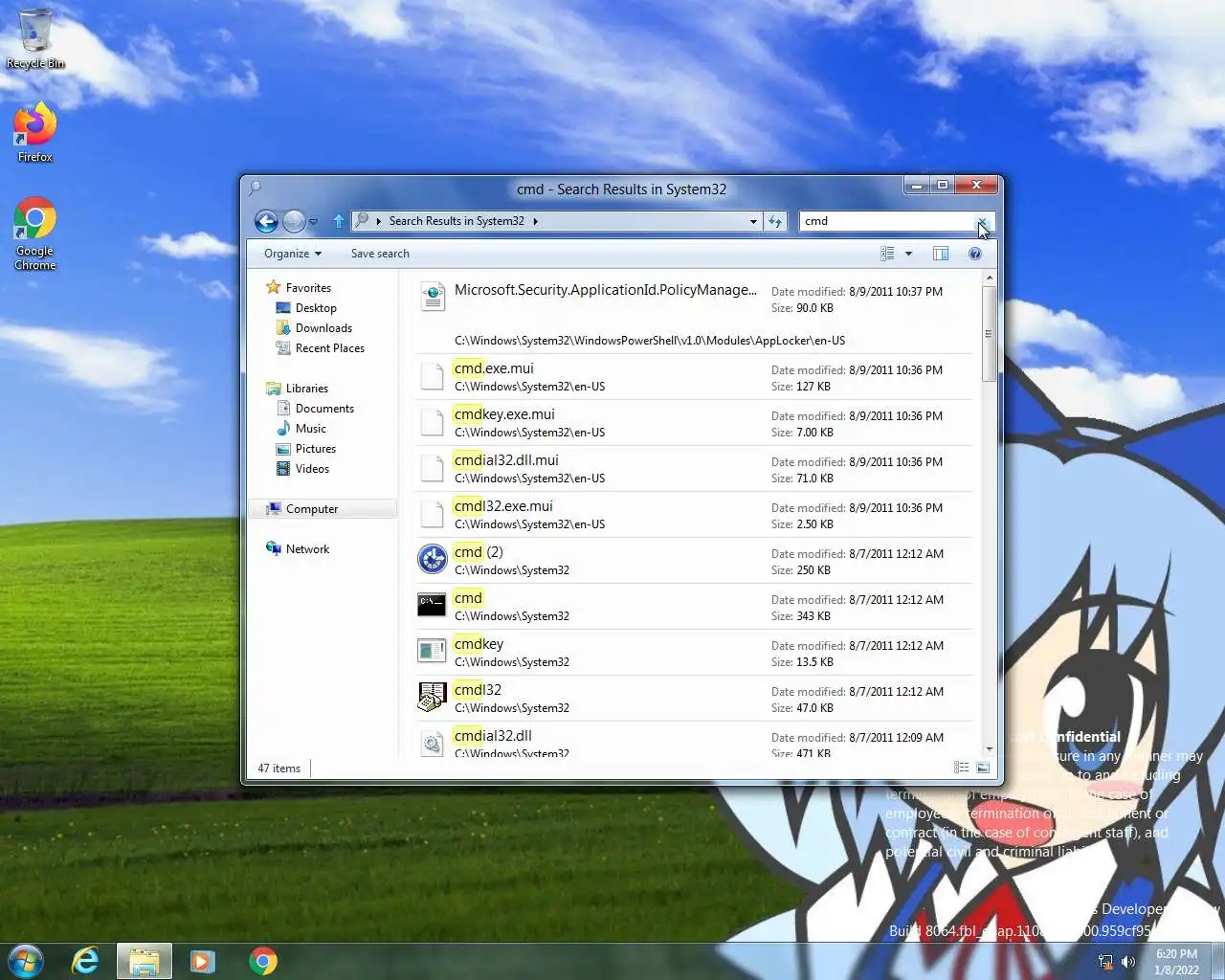
Task: Click the taskbar clock showing 6:20 PM
Action: pos(1176,962)
